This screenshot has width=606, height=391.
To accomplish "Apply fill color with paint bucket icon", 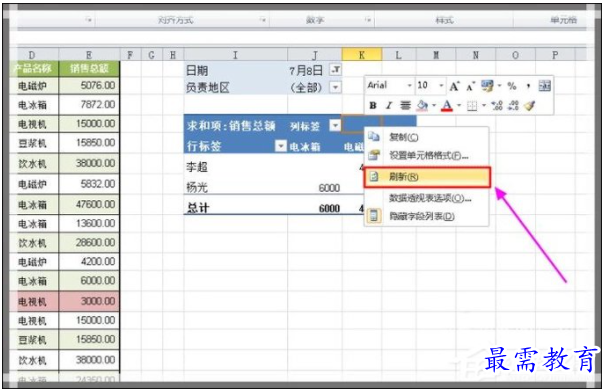I will point(422,105).
